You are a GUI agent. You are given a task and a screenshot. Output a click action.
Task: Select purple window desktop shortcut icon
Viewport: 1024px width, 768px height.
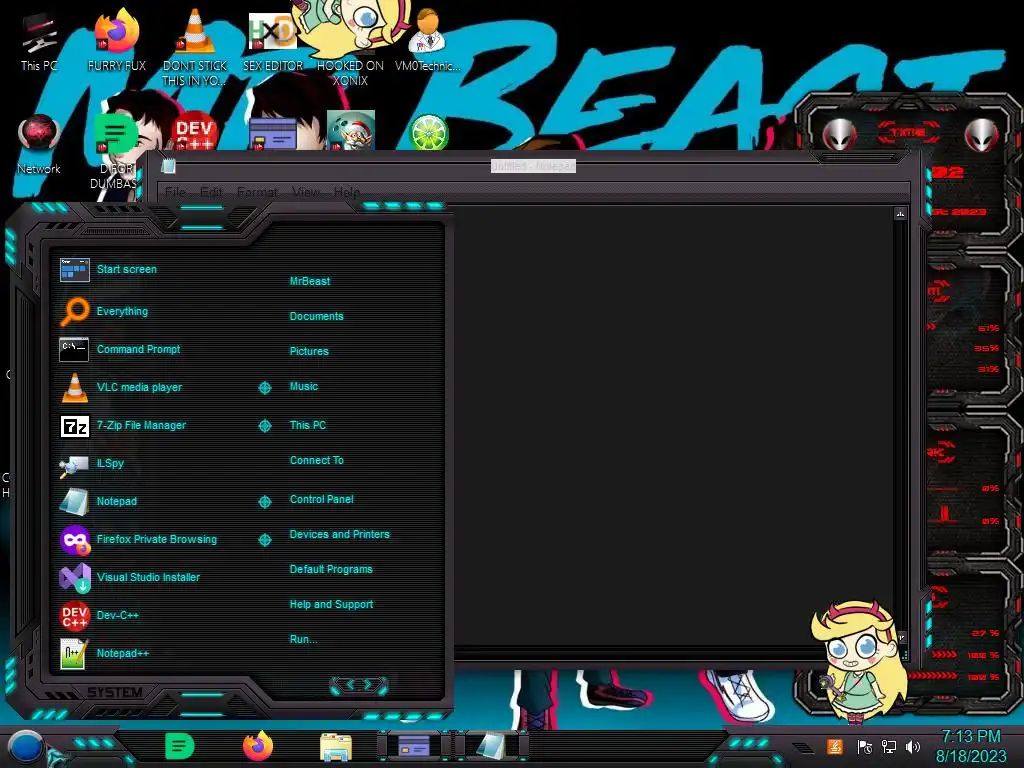[x=272, y=134]
